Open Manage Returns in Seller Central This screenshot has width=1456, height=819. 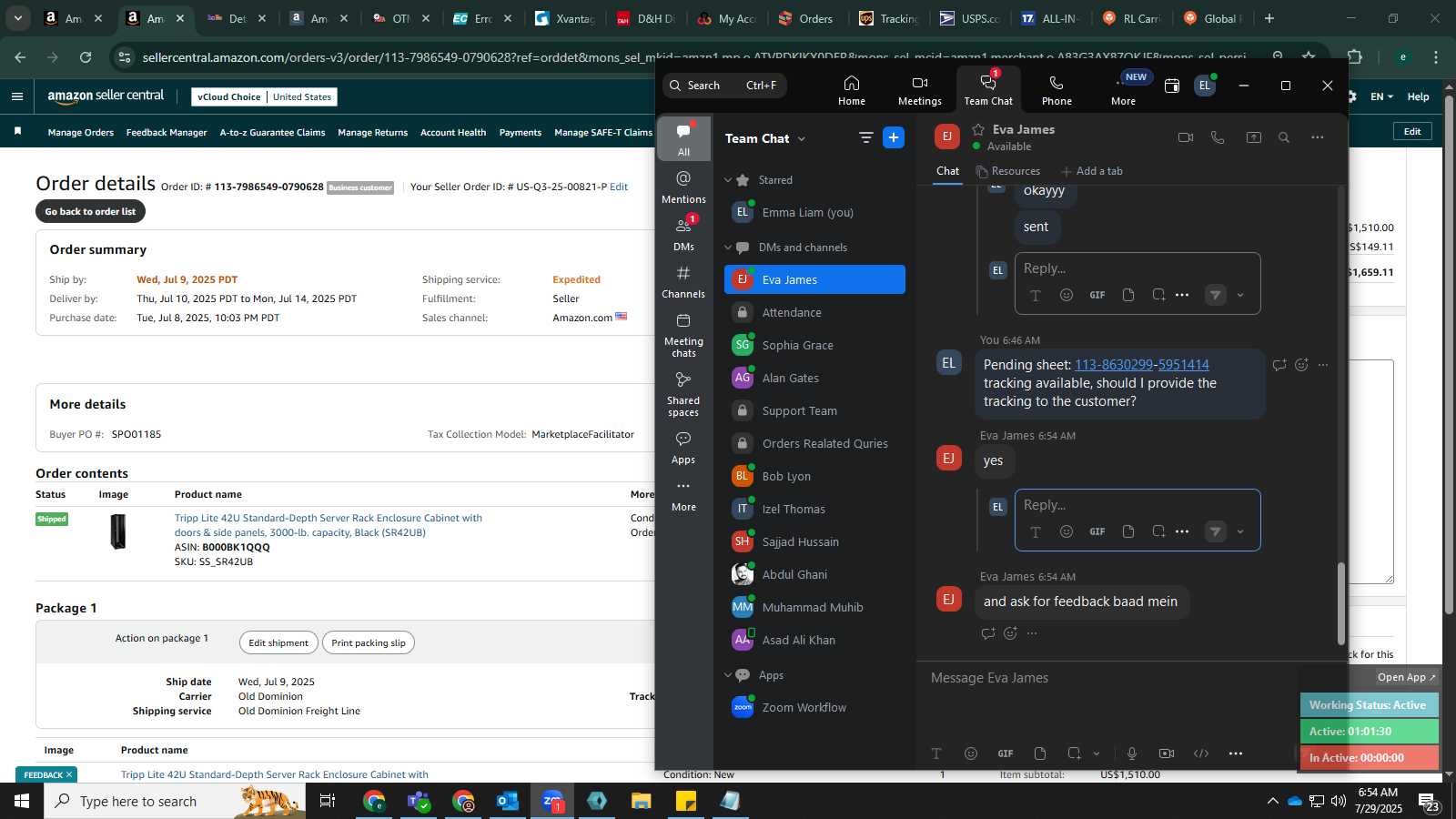[x=372, y=133]
